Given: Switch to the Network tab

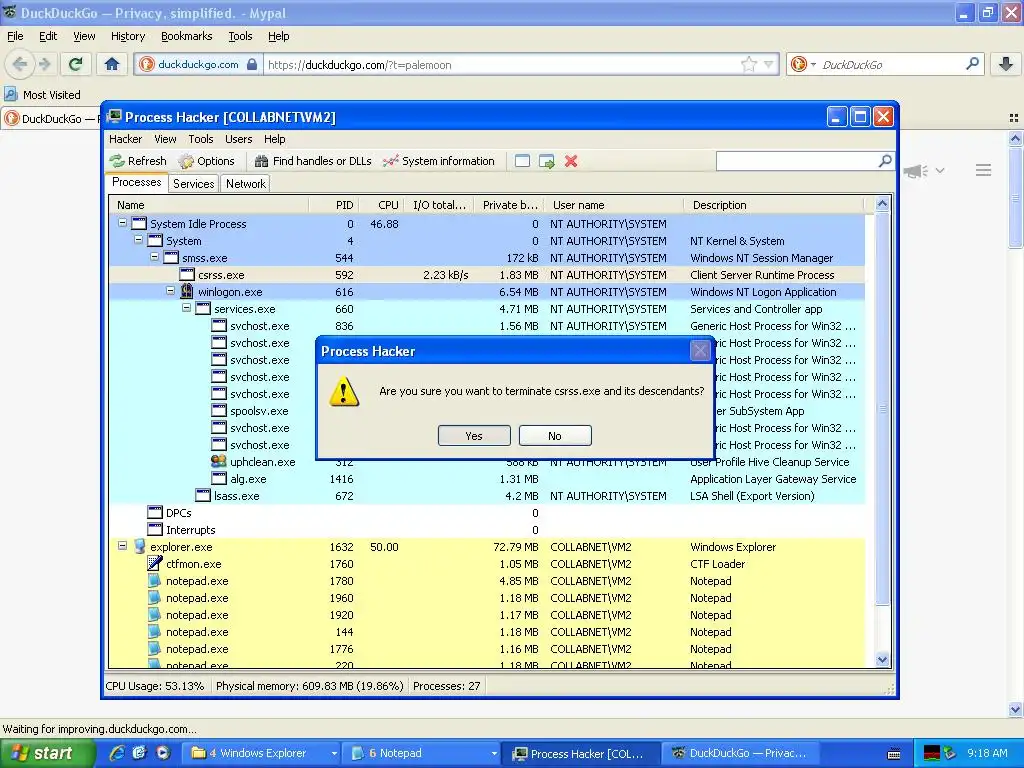Looking at the screenshot, I should point(246,184).
